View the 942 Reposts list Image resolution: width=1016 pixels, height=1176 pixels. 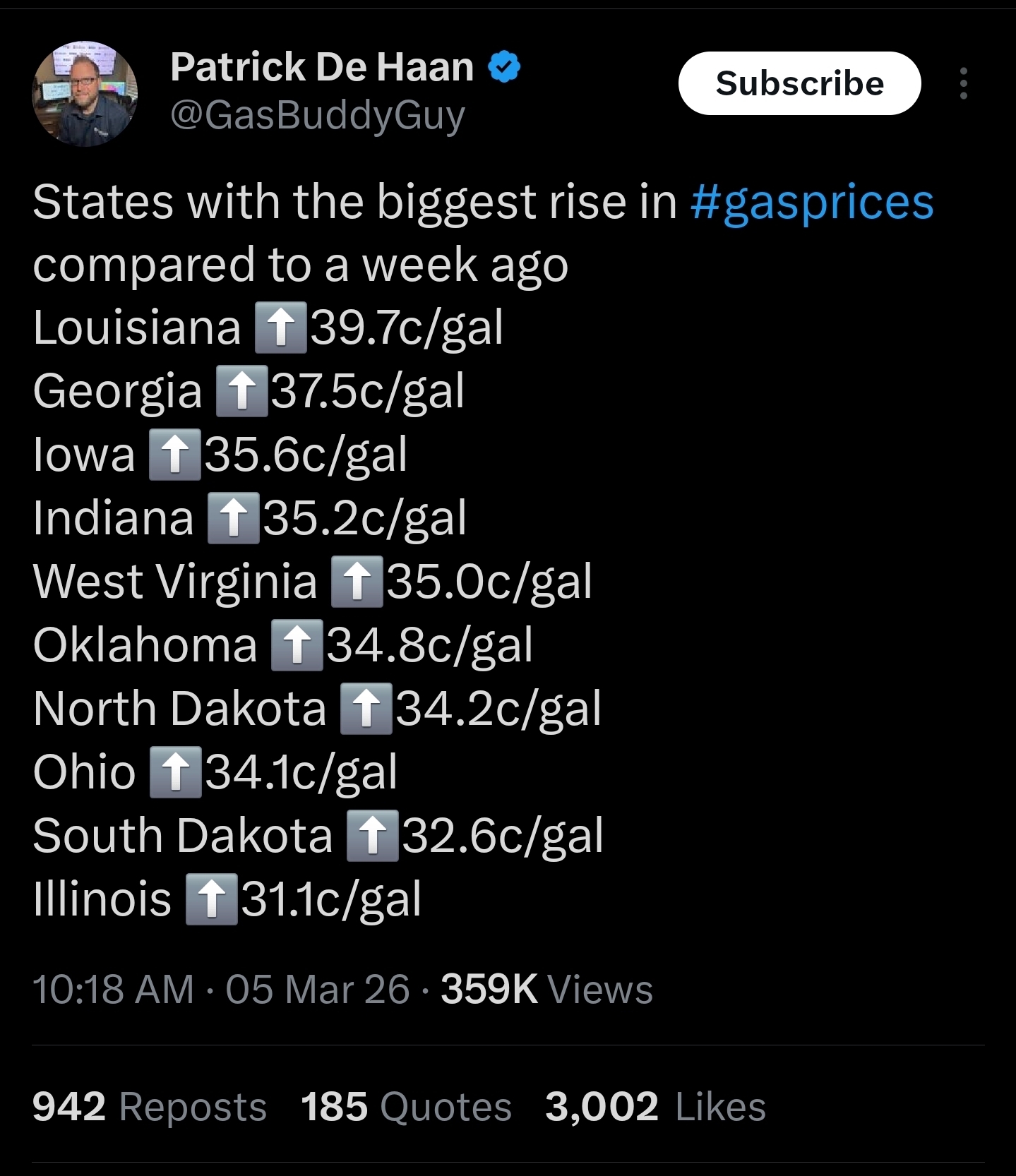tap(150, 1106)
